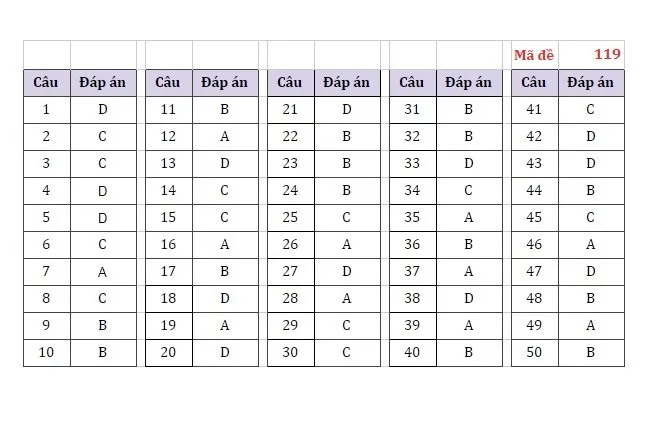Image resolution: width=646 pixels, height=423 pixels.
Task: Select the cell with question number 10
Action: (47, 353)
